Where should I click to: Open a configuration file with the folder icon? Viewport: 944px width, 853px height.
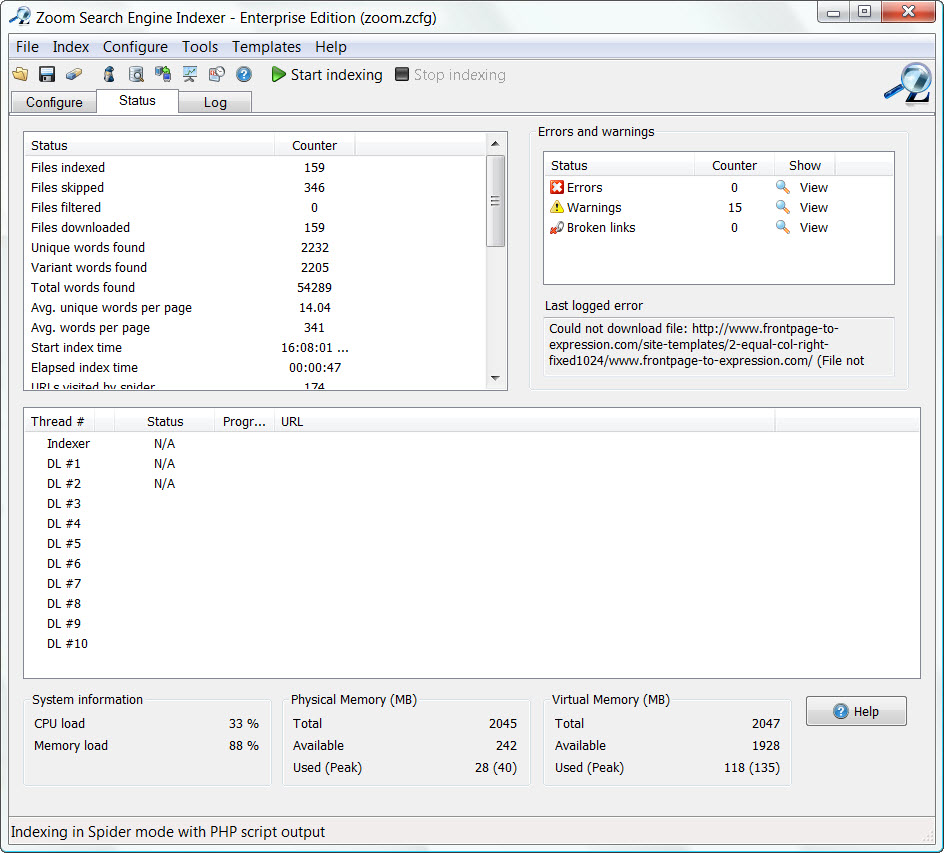(20, 74)
